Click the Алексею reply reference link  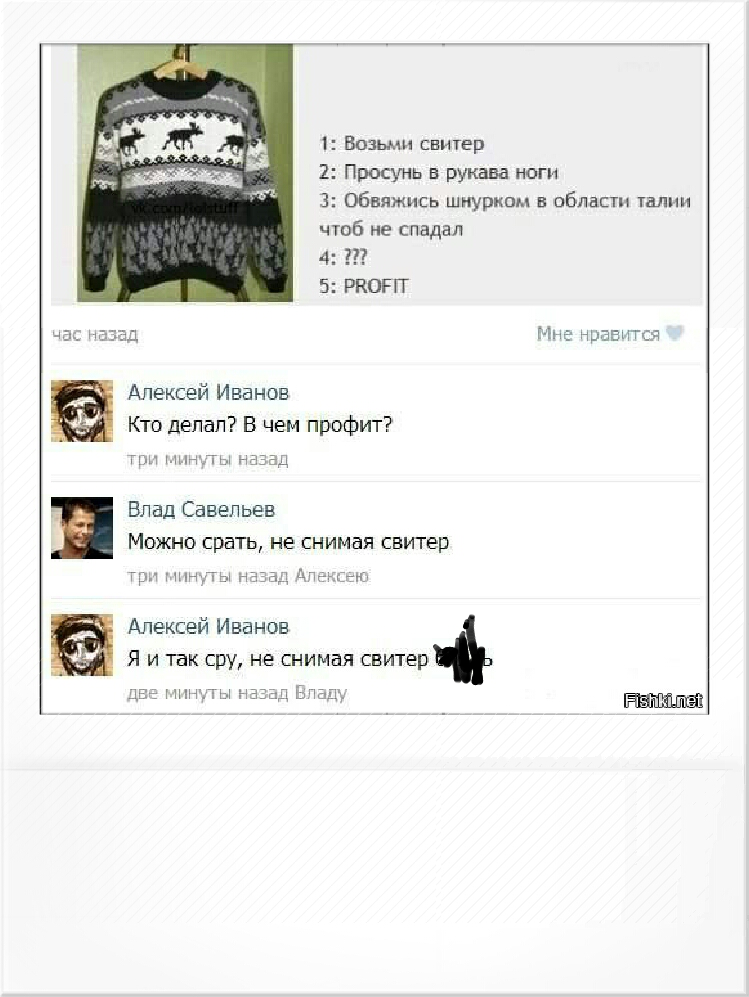pos(332,576)
